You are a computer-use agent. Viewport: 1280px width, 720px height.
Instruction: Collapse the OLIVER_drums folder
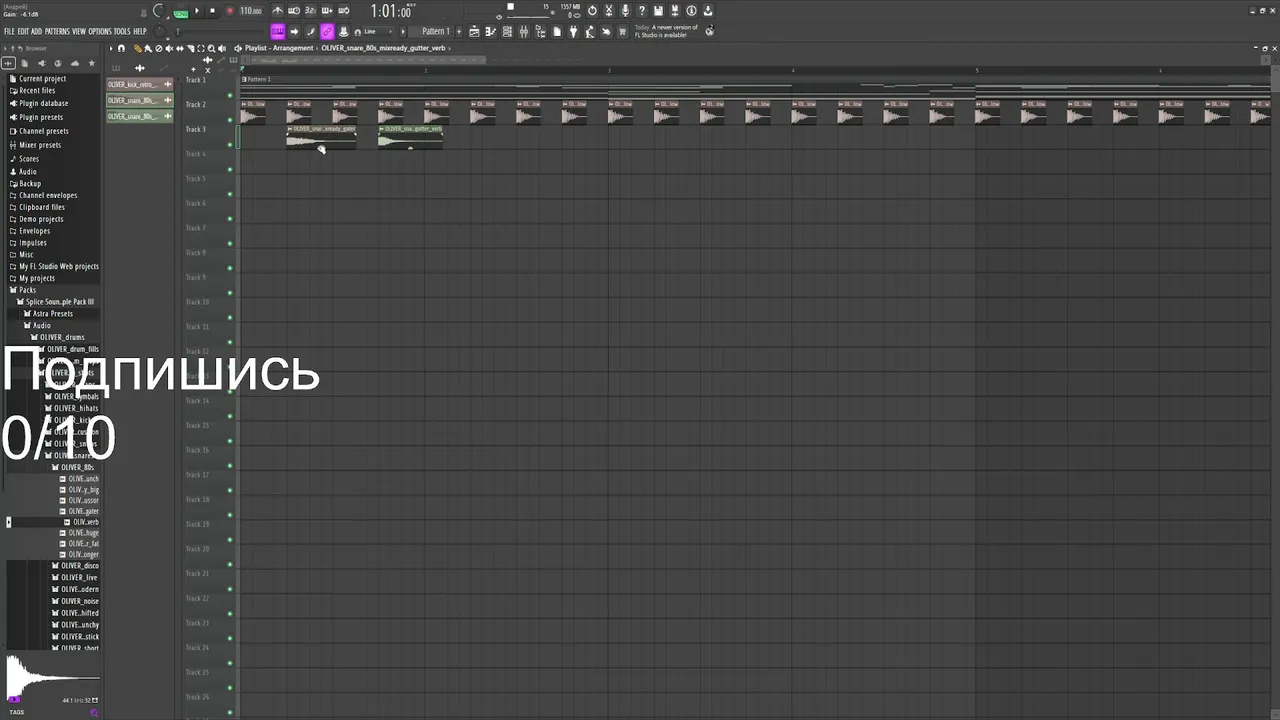pyautogui.click(x=59, y=337)
